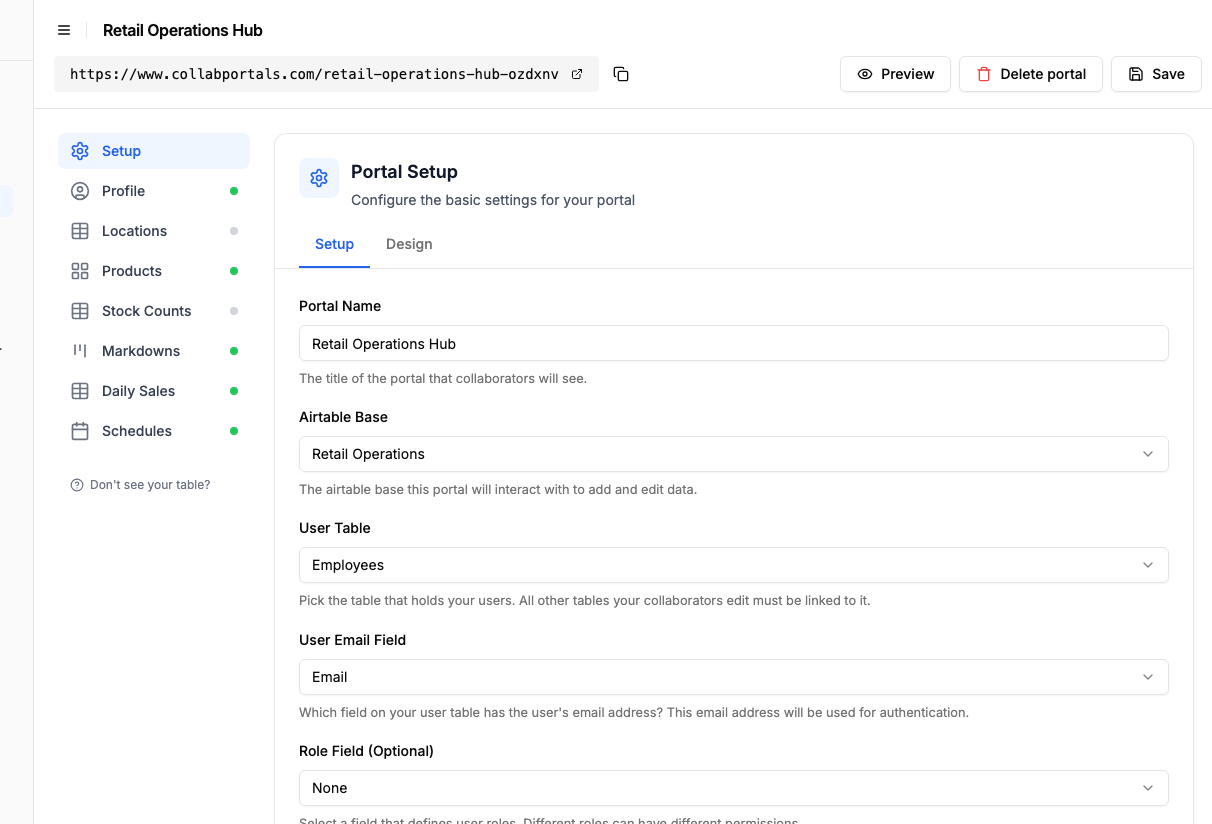
Task: Click gray status dot beside Locations
Action: [x=234, y=231]
